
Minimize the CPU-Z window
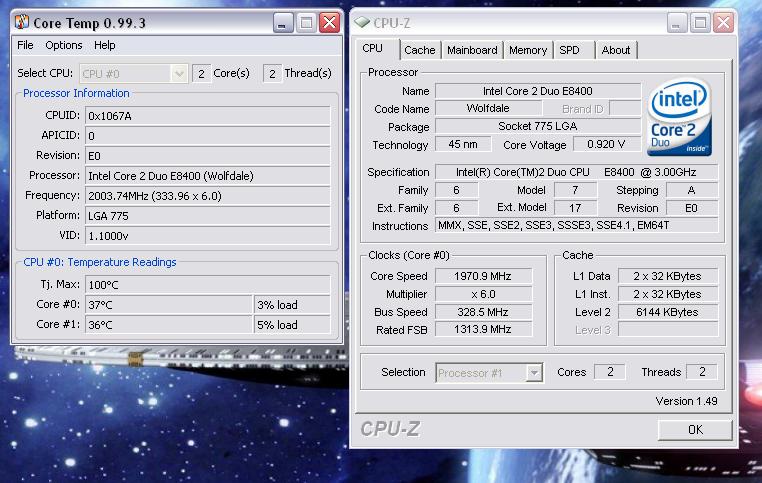tap(676, 23)
